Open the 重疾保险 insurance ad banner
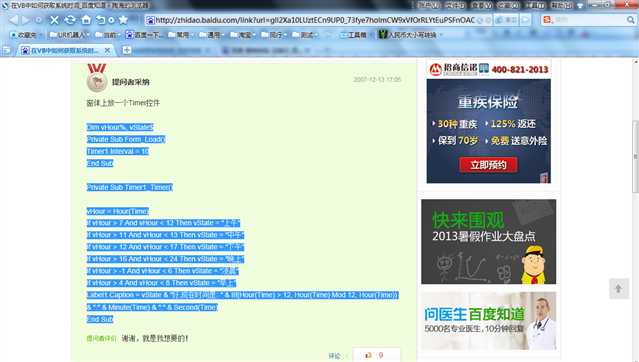Viewport: 639px width, 362px height. [489, 131]
